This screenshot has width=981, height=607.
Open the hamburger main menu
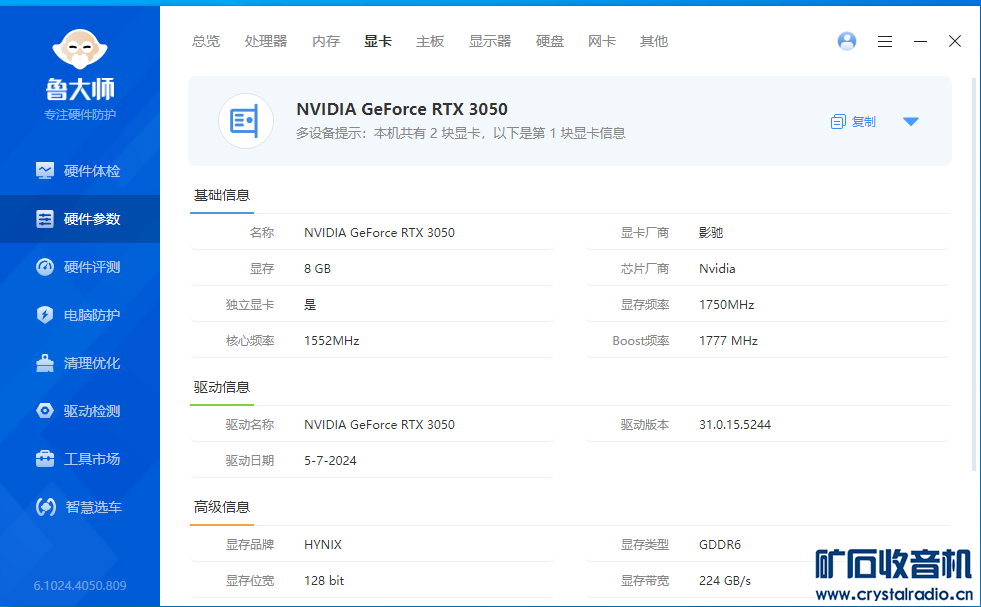pyautogui.click(x=885, y=41)
